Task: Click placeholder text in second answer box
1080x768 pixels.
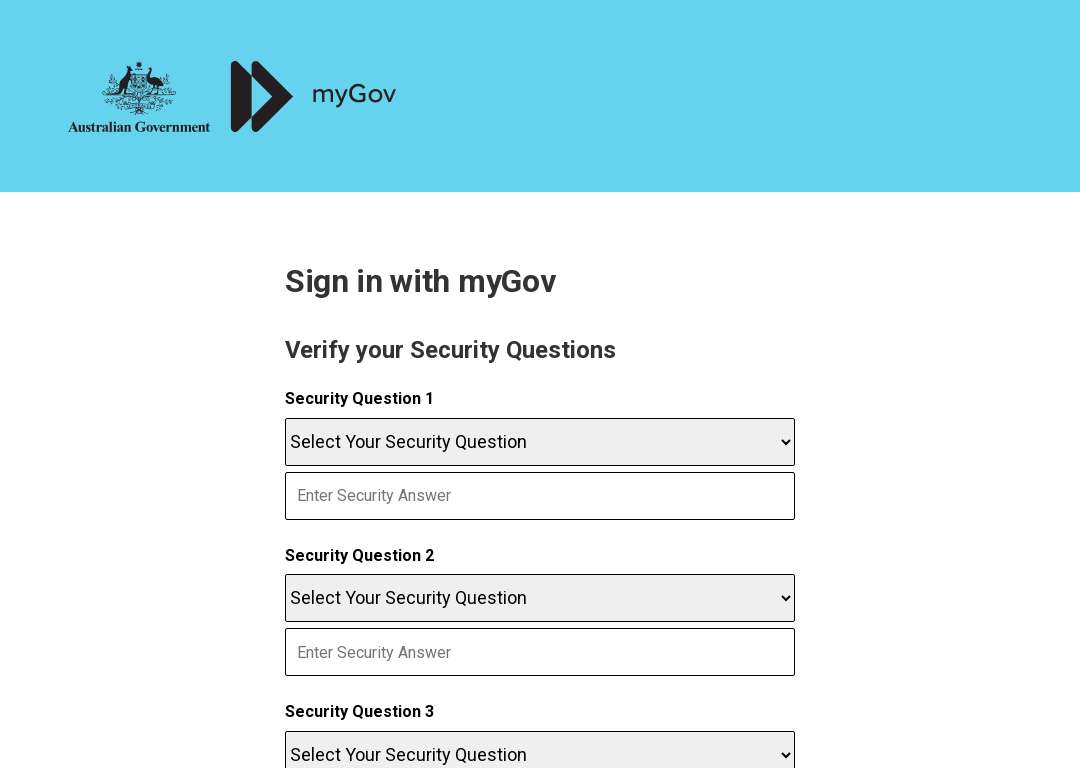Action: pos(374,652)
